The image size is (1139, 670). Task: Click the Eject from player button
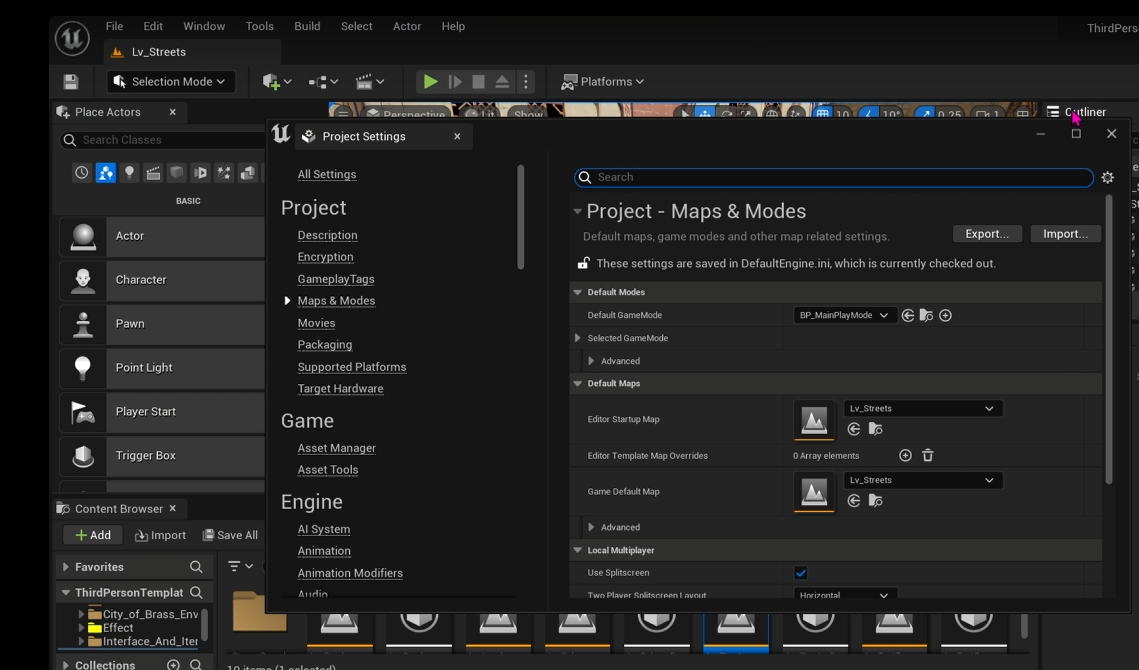pyautogui.click(x=502, y=81)
